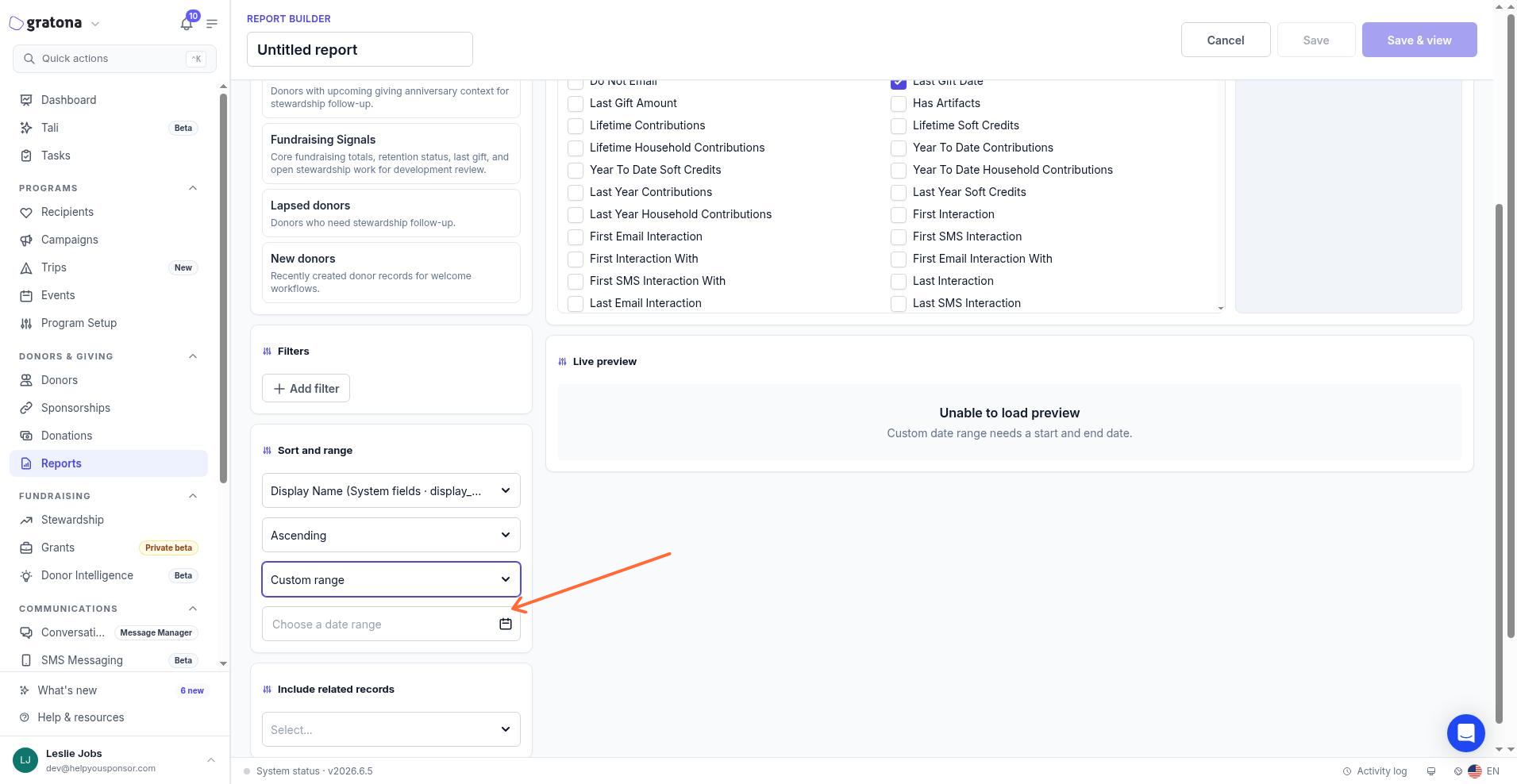Click the Donations cash icon
Screen dimensions: 1517x784
26,436
